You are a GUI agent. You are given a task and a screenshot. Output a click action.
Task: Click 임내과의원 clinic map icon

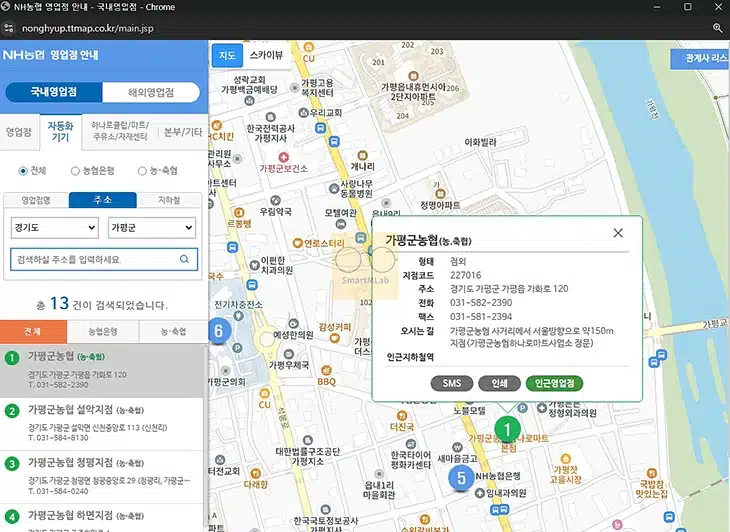coord(480,493)
